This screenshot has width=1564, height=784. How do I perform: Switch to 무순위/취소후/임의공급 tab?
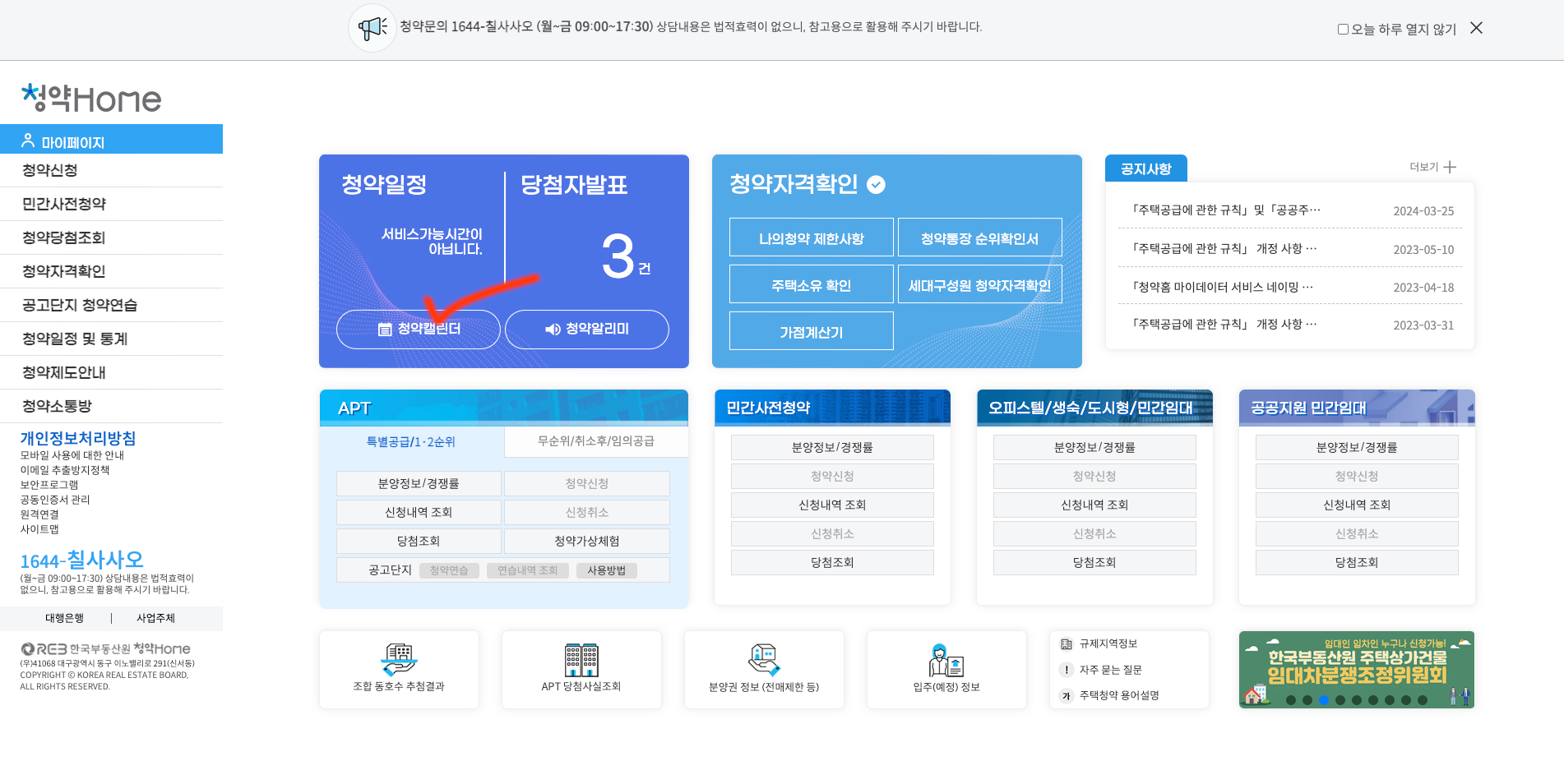pyautogui.click(x=596, y=441)
